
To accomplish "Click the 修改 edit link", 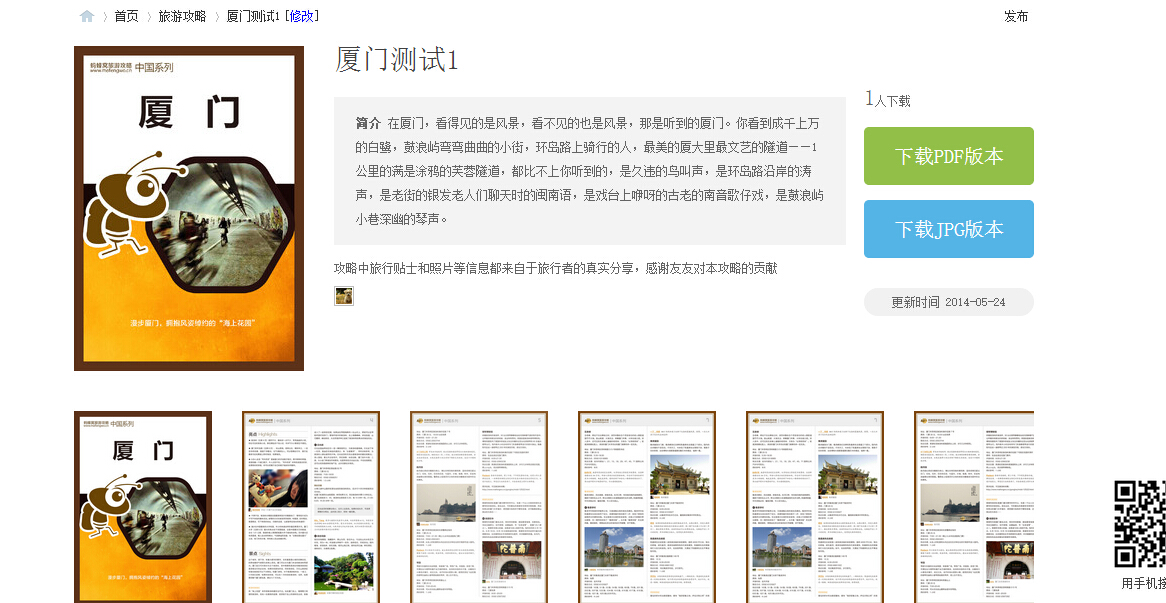I will (x=302, y=16).
